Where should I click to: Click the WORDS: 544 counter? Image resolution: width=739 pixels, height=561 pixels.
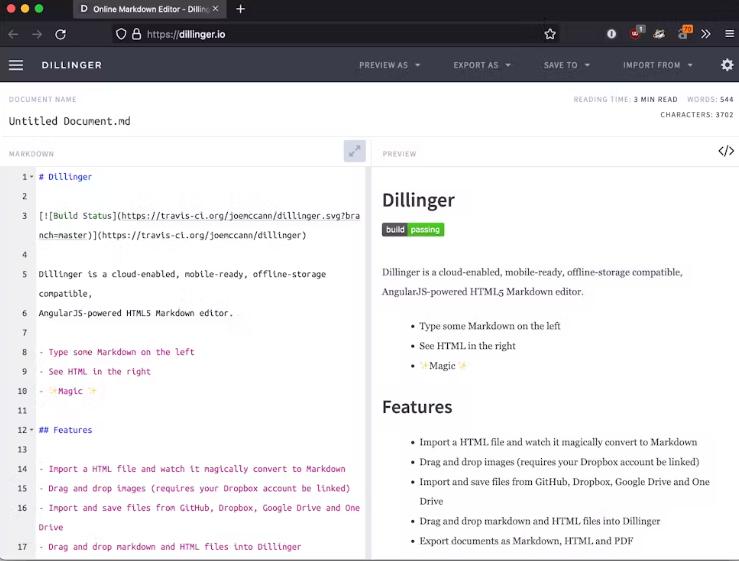pyautogui.click(x=710, y=99)
